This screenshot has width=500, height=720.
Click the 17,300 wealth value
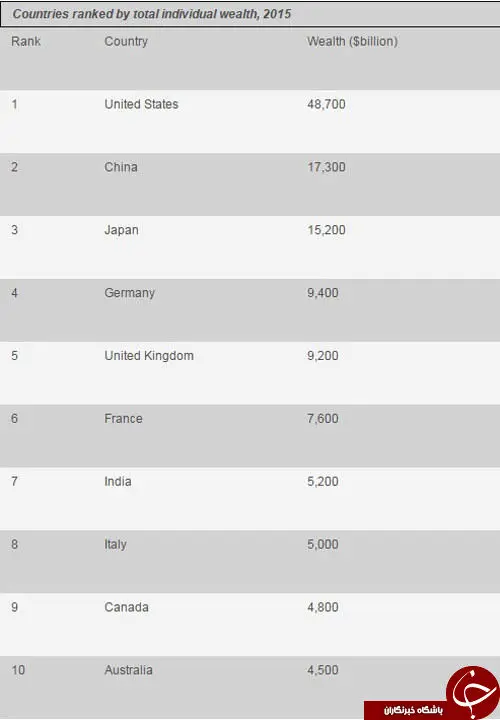(326, 167)
